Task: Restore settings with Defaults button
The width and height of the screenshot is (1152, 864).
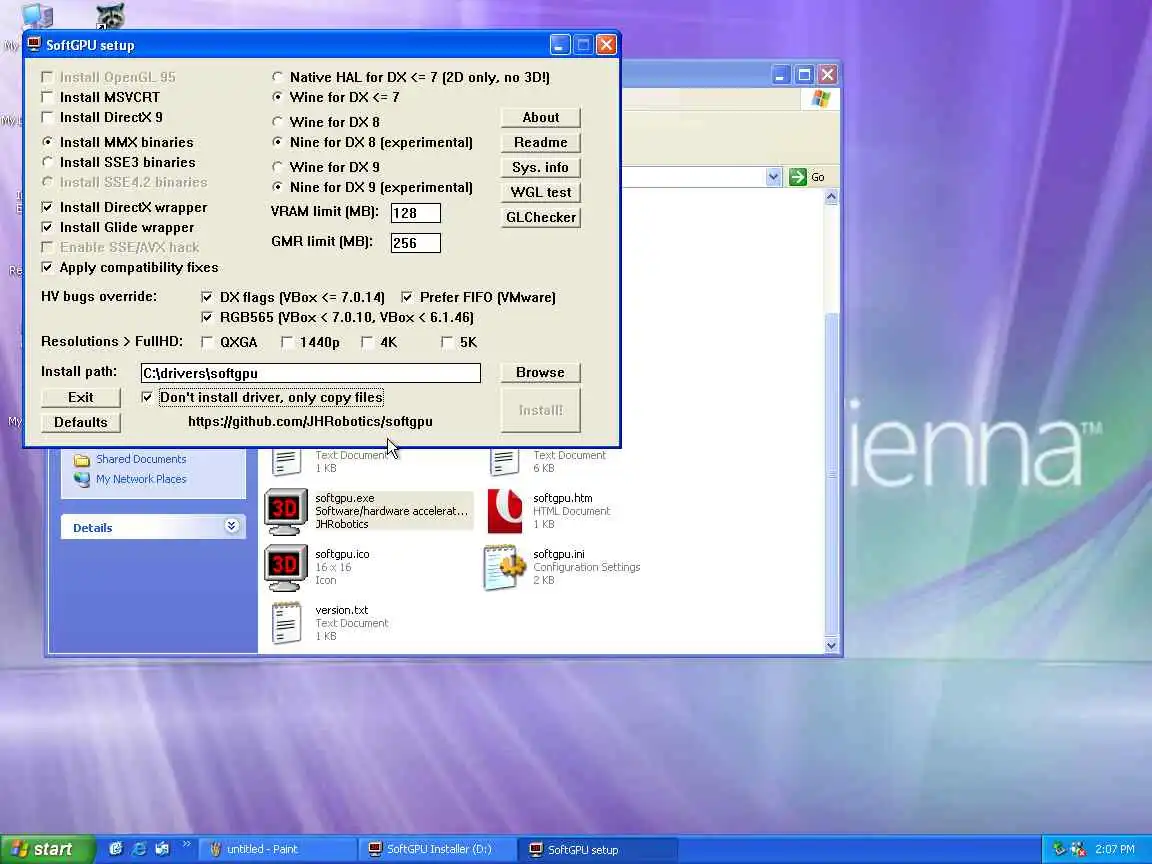Action: (x=81, y=422)
